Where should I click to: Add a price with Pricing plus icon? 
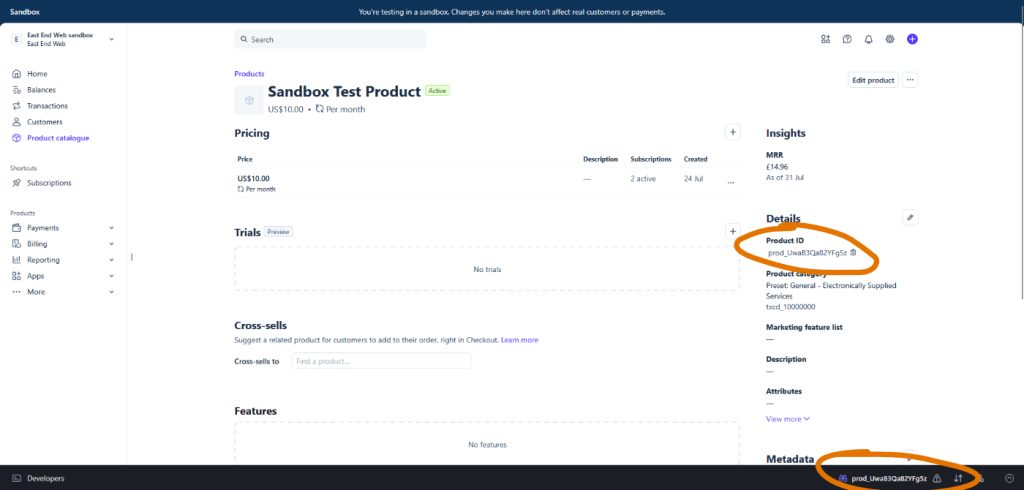click(x=733, y=132)
